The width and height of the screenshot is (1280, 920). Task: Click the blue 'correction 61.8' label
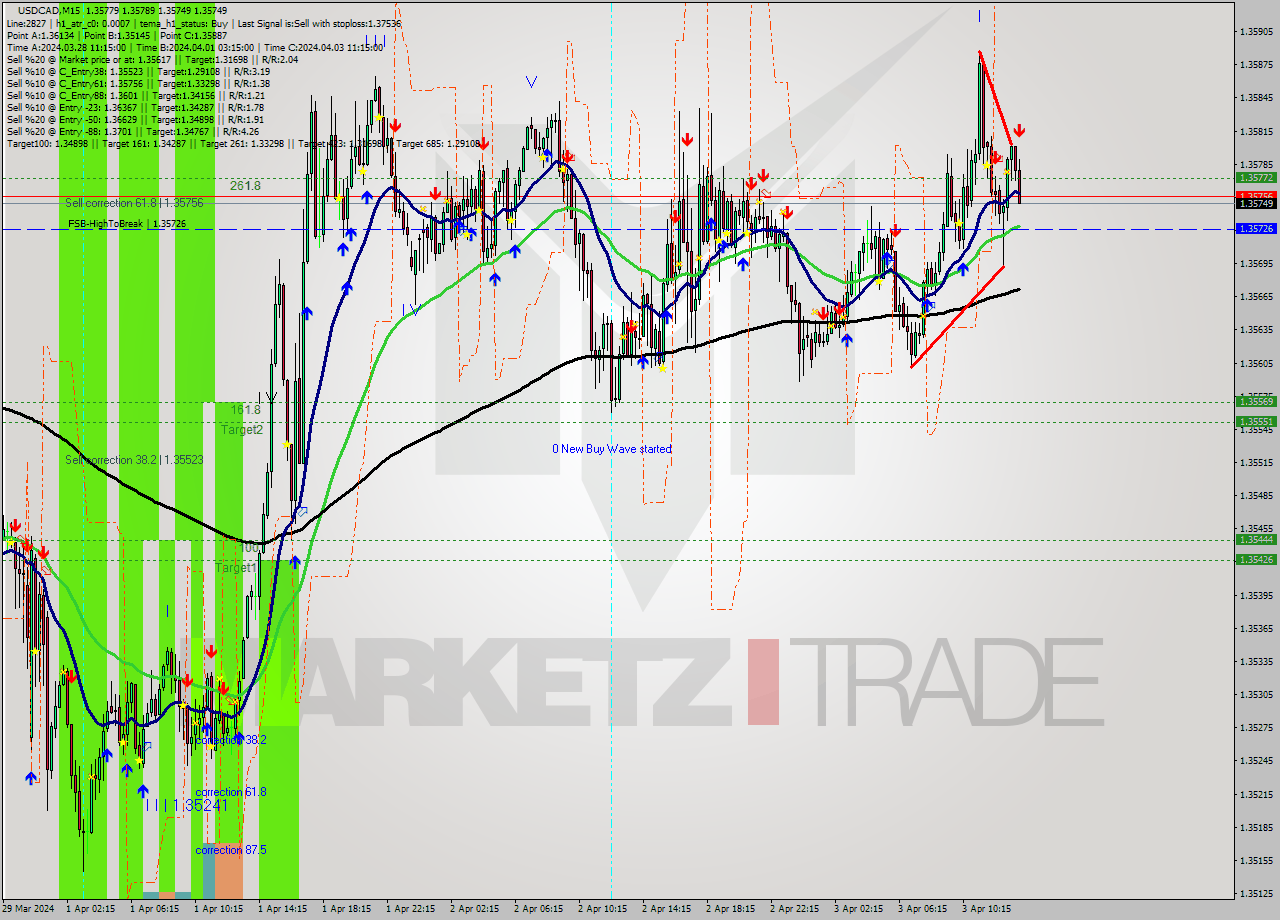[x=231, y=792]
